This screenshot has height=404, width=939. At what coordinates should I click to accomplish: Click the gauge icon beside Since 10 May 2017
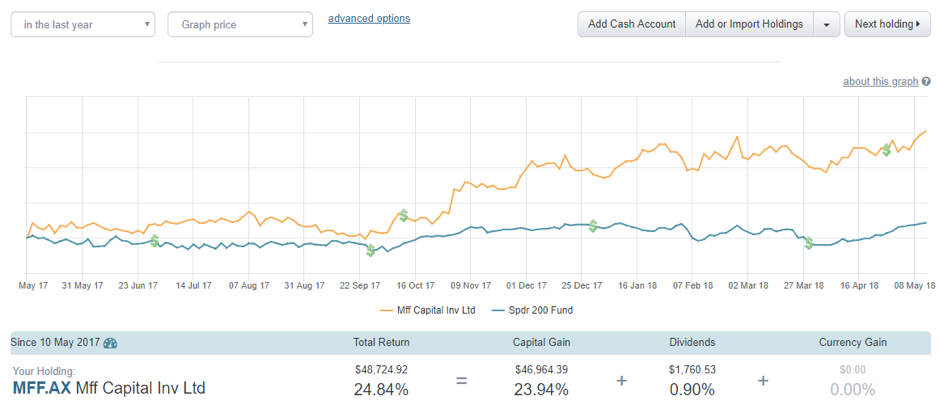111,343
